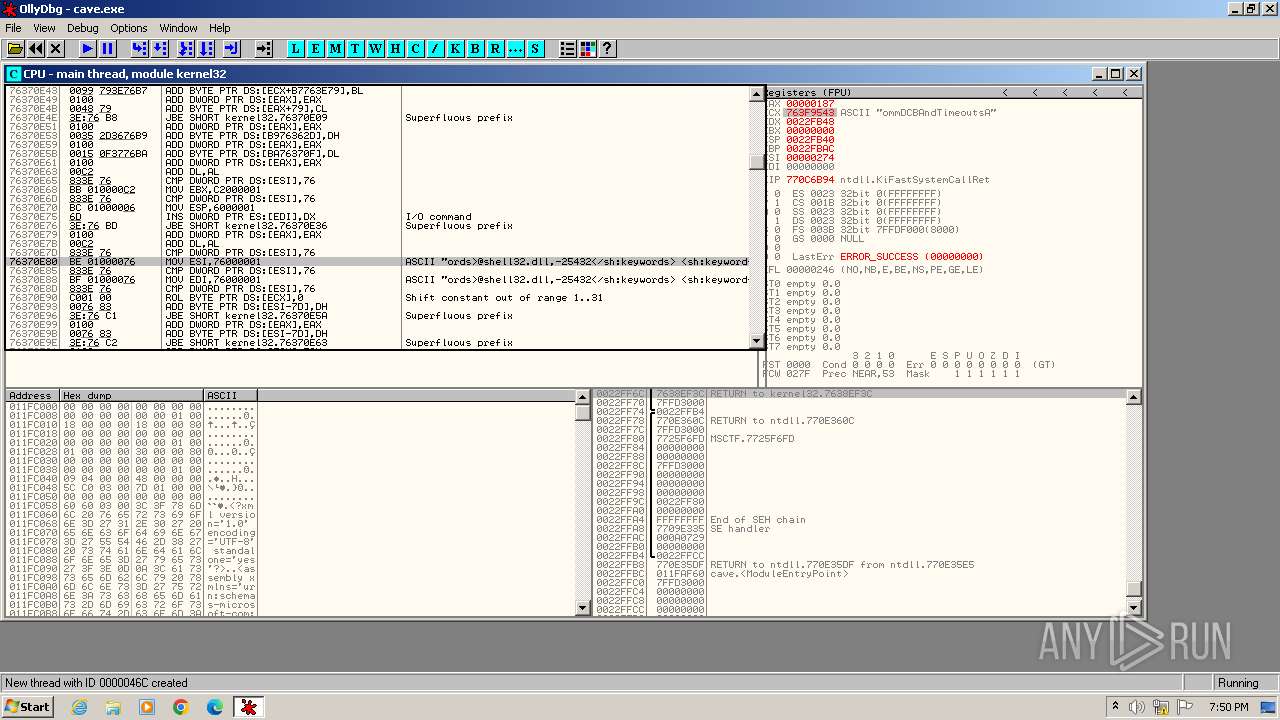
Task: Click the disassembly scrollbar thumb
Action: [757, 163]
